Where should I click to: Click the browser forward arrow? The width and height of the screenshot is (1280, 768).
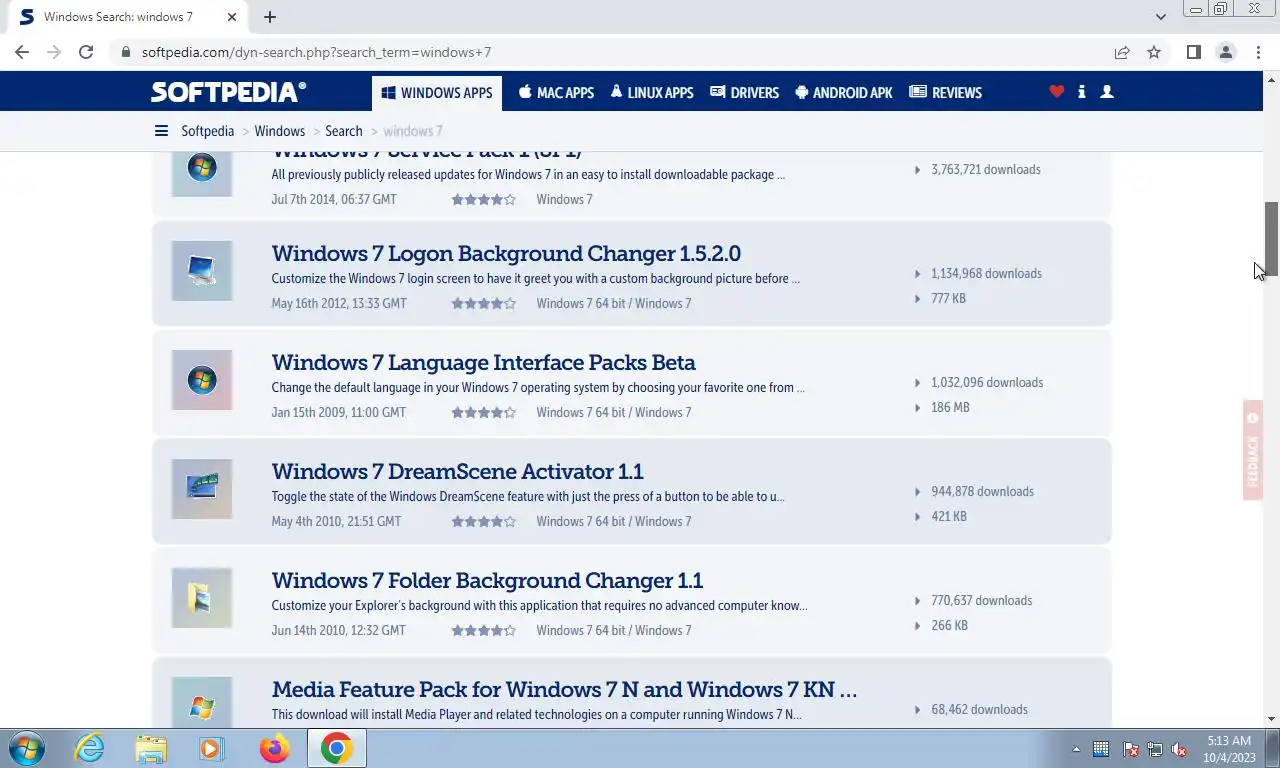pyautogui.click(x=54, y=52)
